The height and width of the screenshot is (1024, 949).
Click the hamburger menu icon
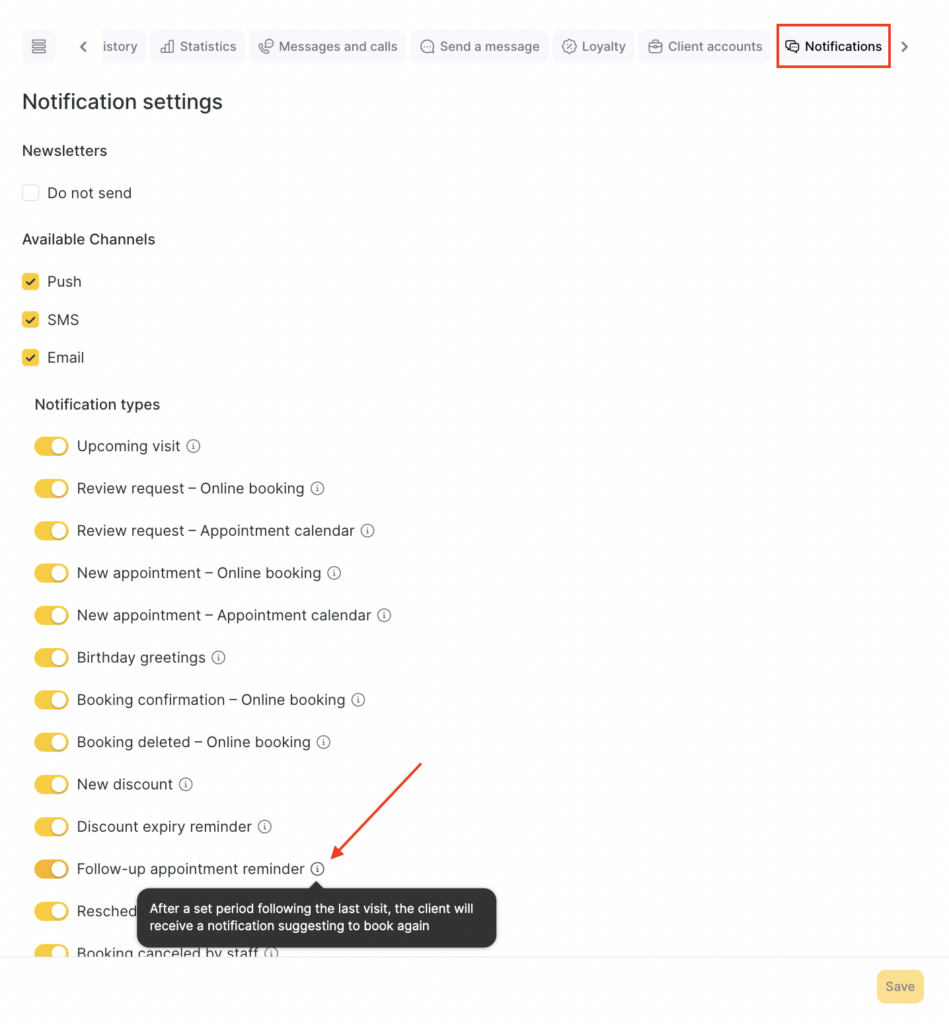pyautogui.click(x=39, y=47)
